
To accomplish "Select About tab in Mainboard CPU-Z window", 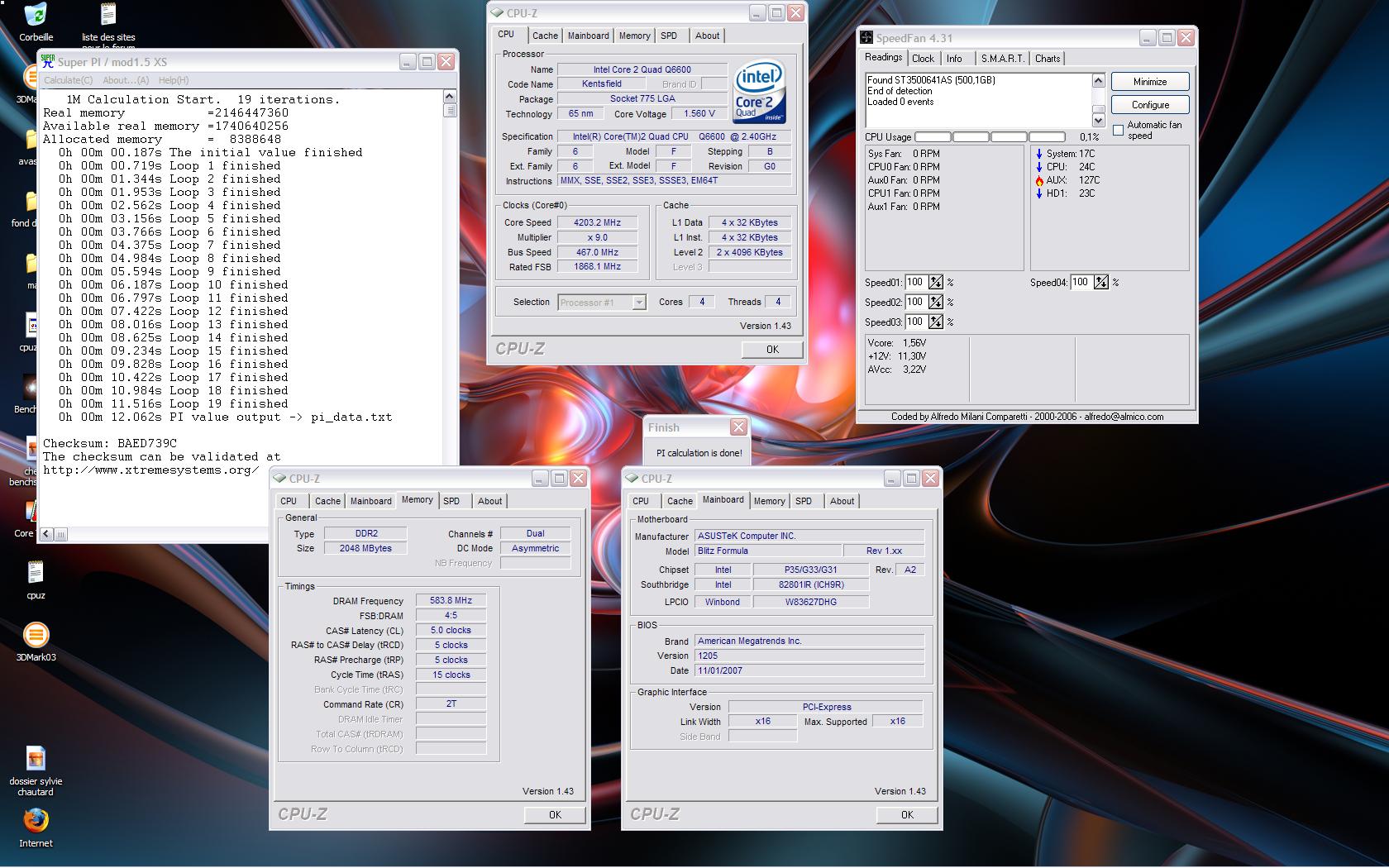I will pos(842,501).
